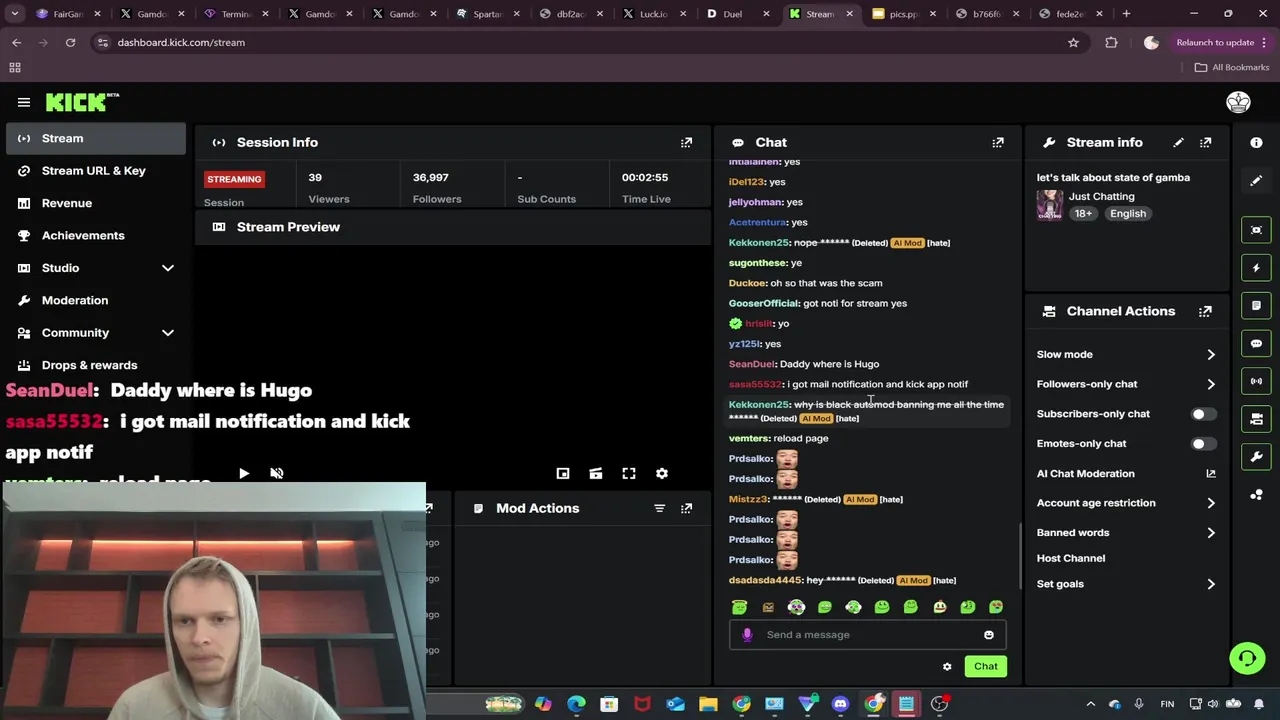
Task: Go to Revenue page
Action: [x=96, y=203]
